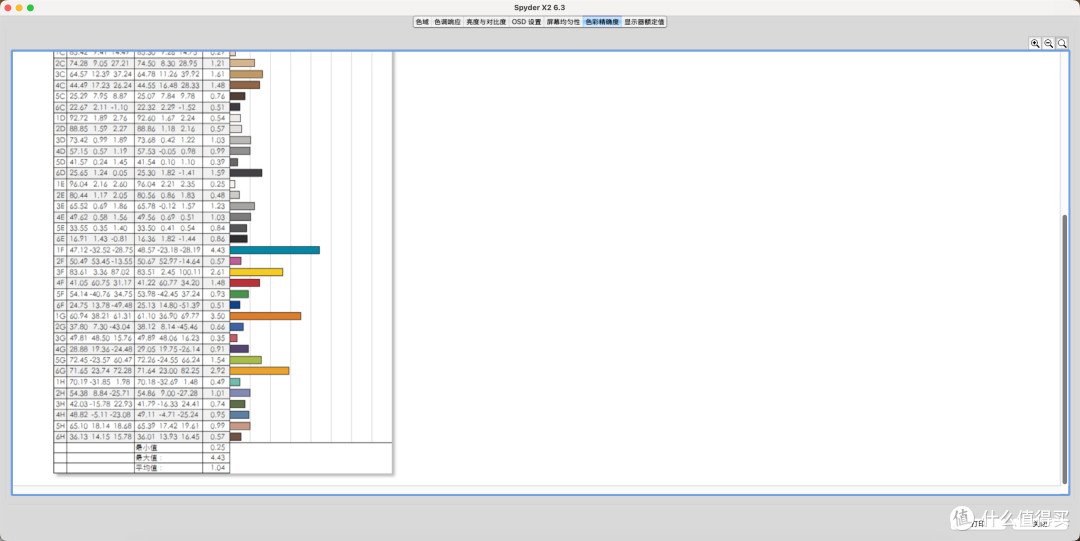Click the delta value 1.54

(x=218, y=360)
